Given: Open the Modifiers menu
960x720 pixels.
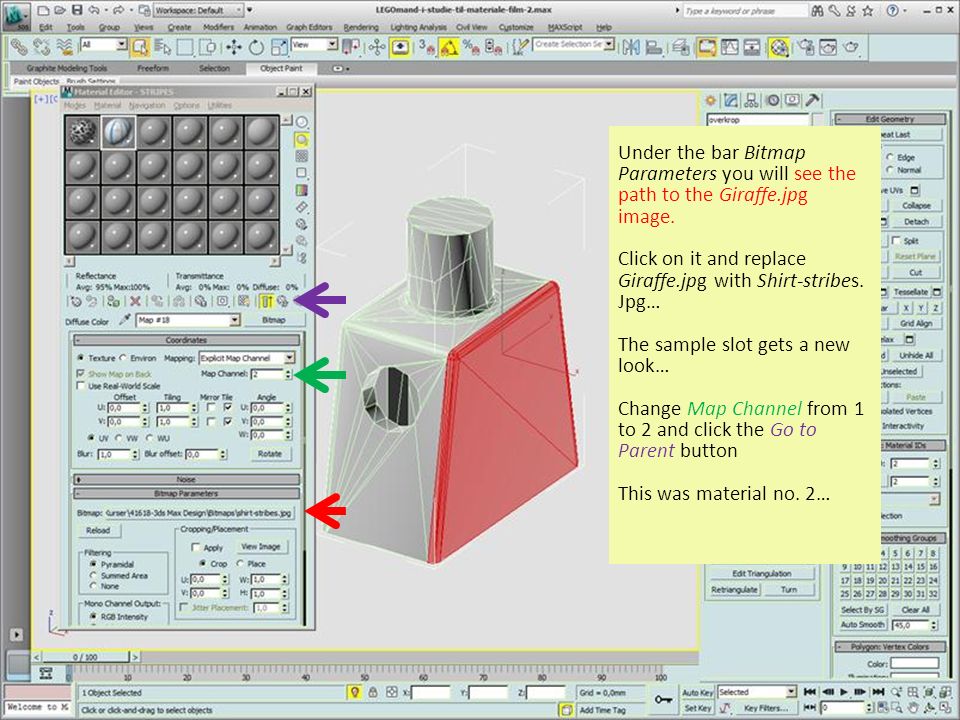Looking at the screenshot, I should tap(218, 28).
